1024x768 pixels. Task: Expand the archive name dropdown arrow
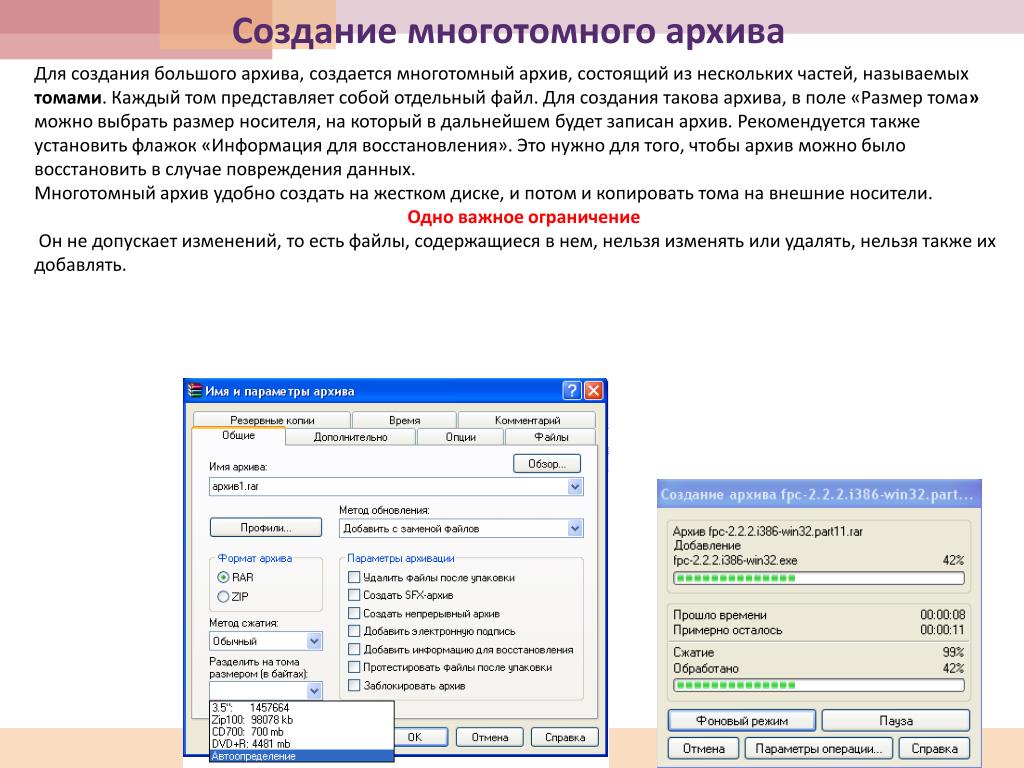[x=575, y=487]
